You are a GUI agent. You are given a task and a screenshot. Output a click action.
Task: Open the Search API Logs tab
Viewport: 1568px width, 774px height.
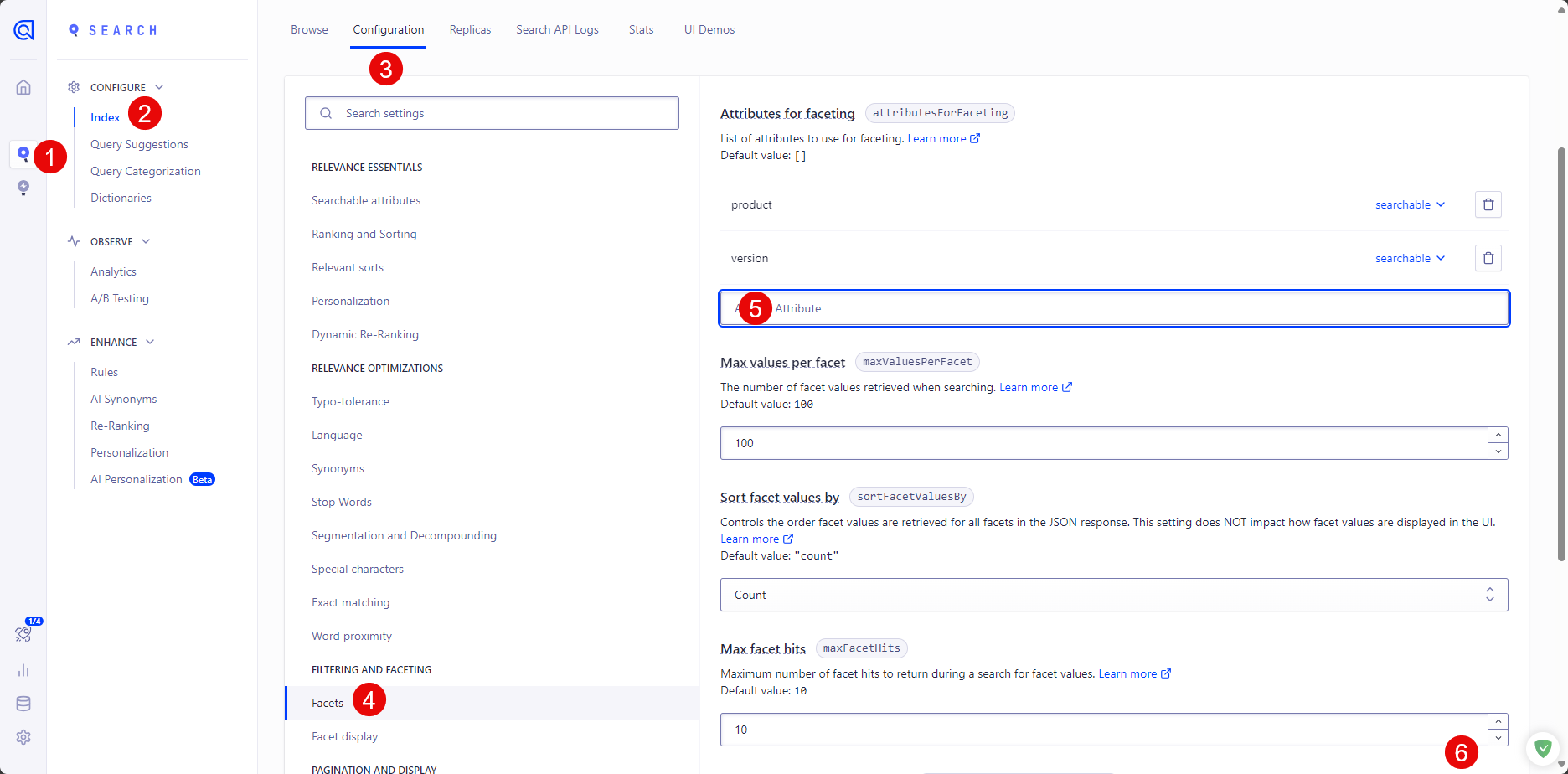[557, 29]
